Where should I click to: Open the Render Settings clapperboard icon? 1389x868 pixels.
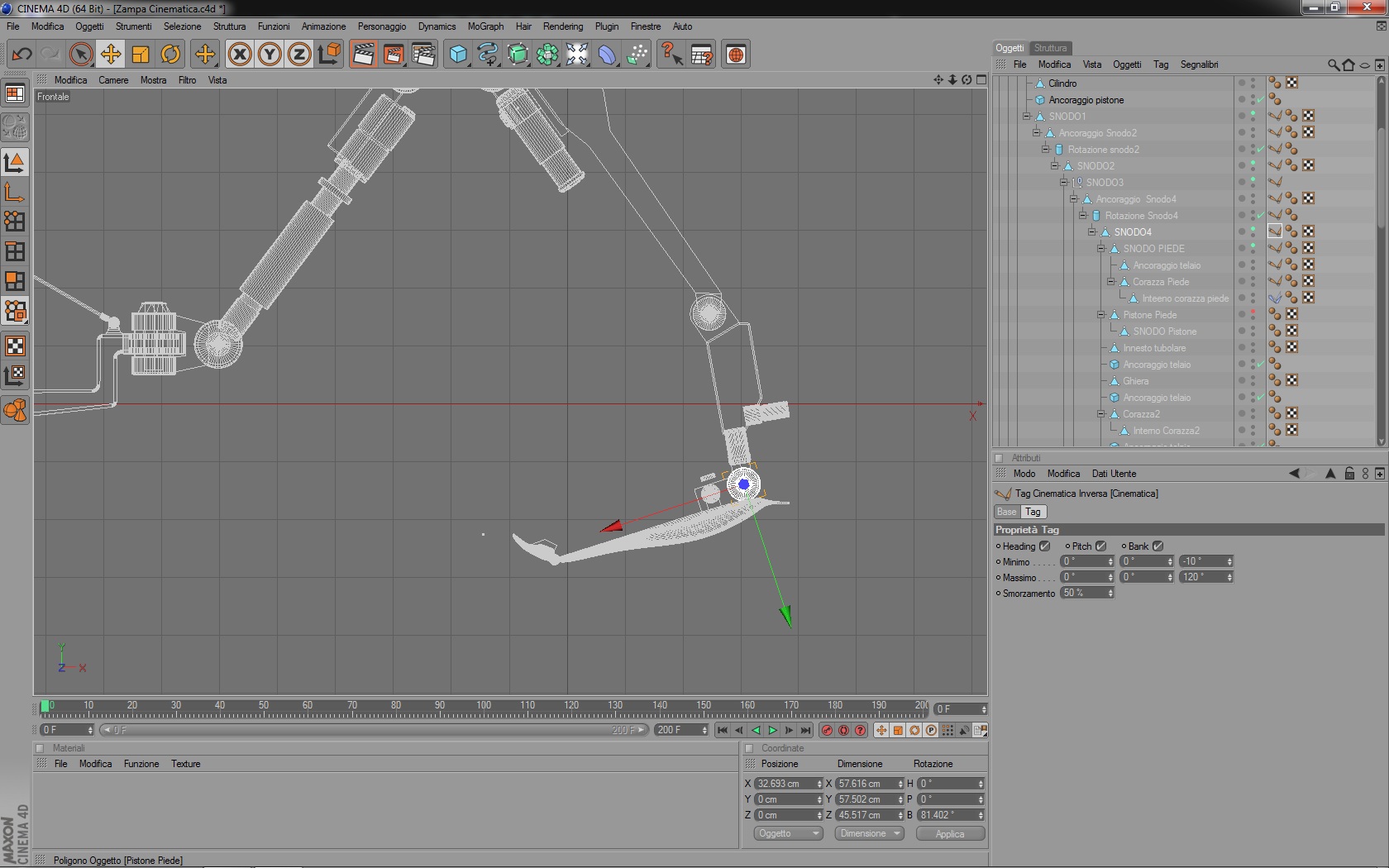[x=423, y=55]
